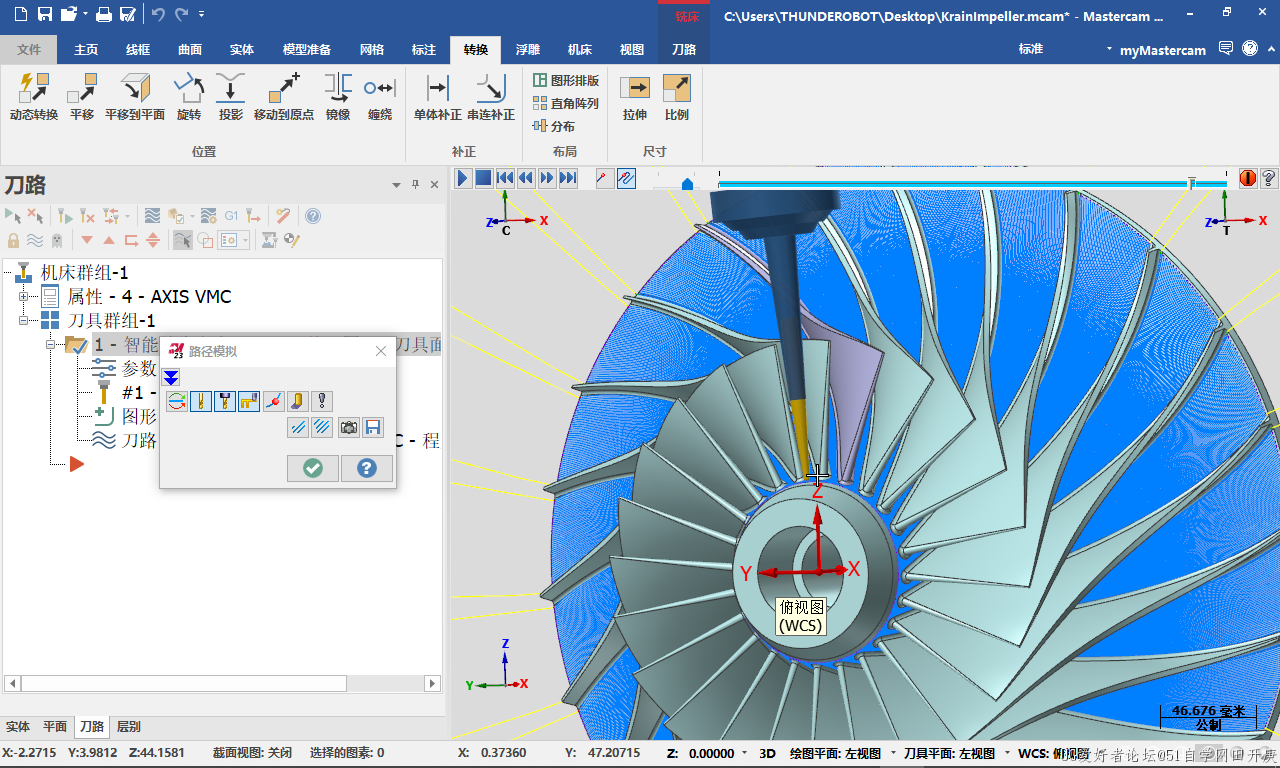Expand the 属性 - 4 - AXIS VMC node
The image size is (1280, 768).
point(24,296)
